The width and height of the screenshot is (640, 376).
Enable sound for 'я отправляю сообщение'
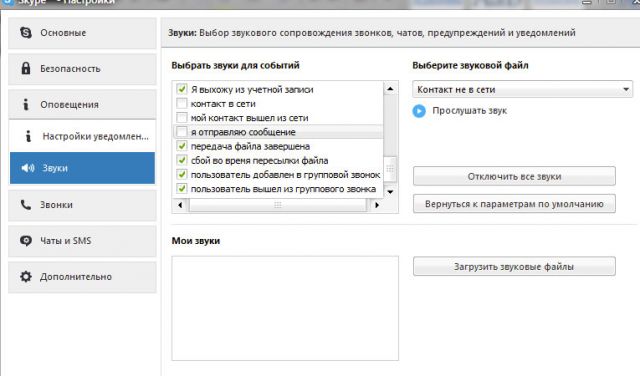pyautogui.click(x=182, y=132)
